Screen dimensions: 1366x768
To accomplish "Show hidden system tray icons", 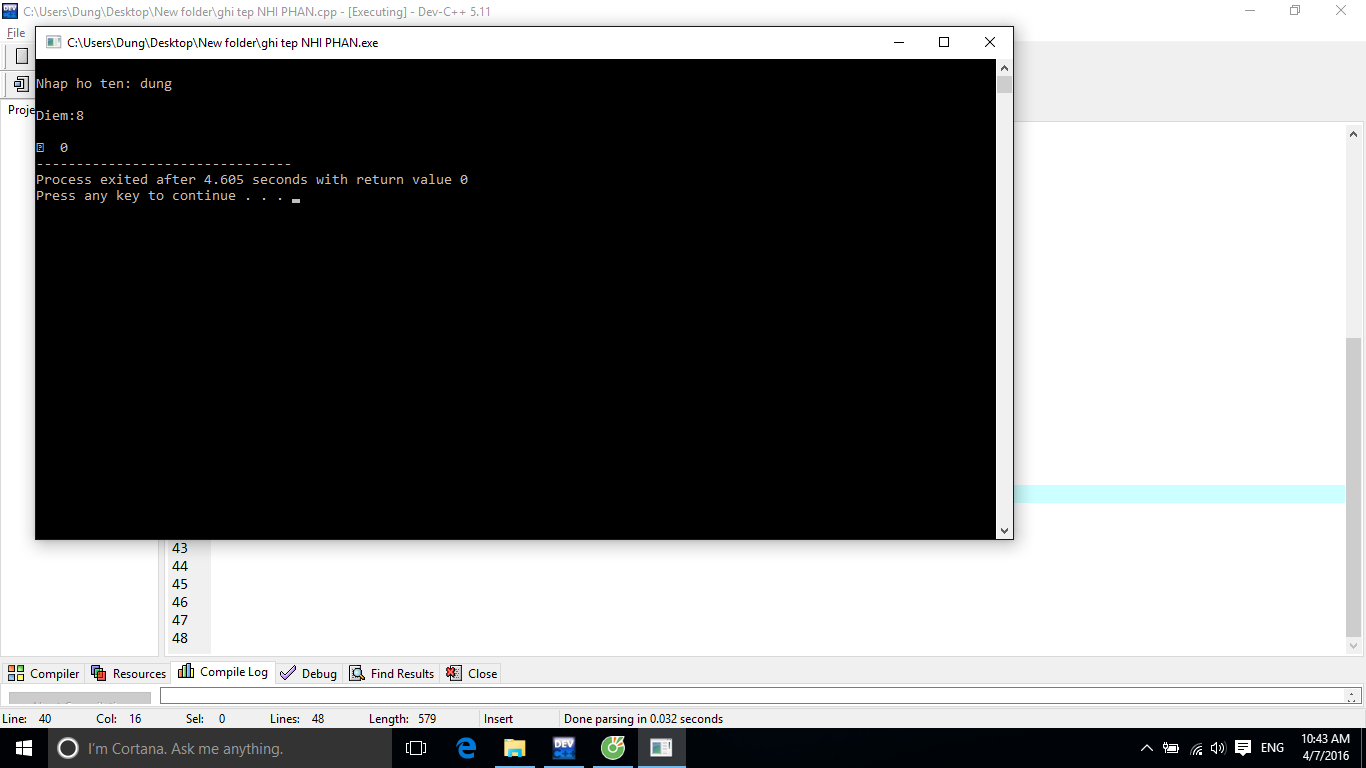I will 1146,748.
